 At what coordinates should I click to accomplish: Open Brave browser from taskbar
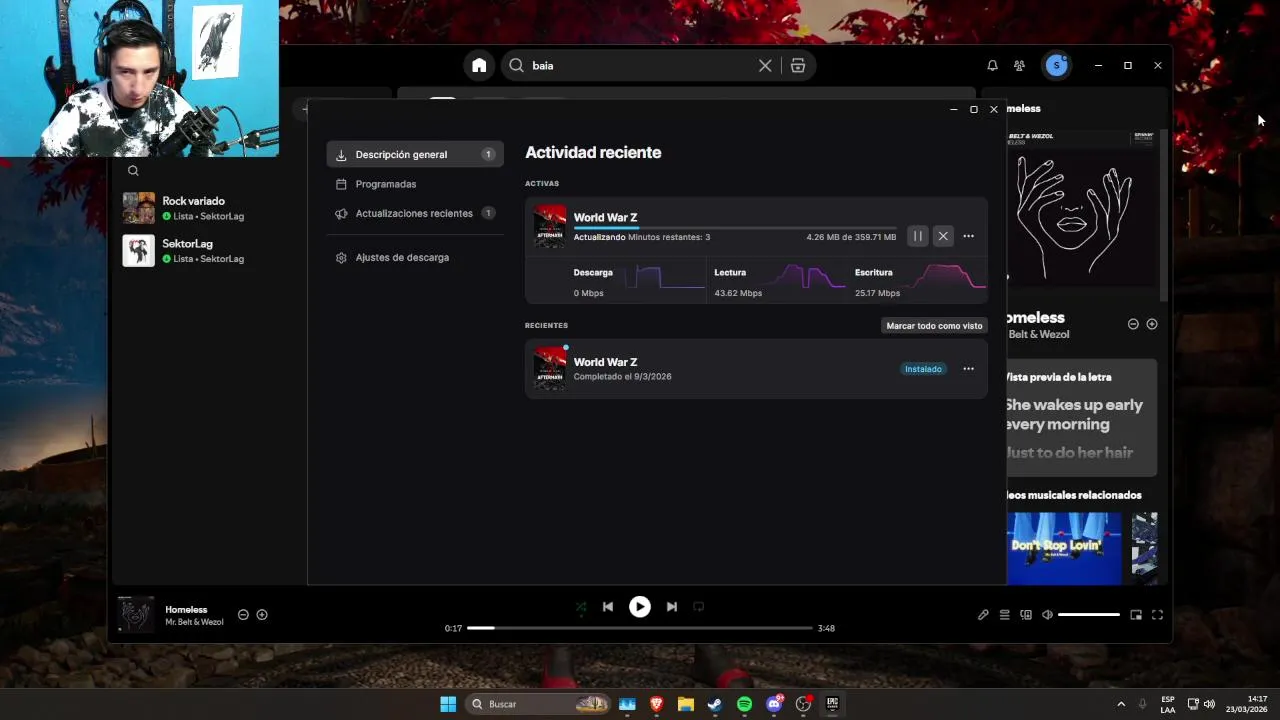click(x=656, y=704)
